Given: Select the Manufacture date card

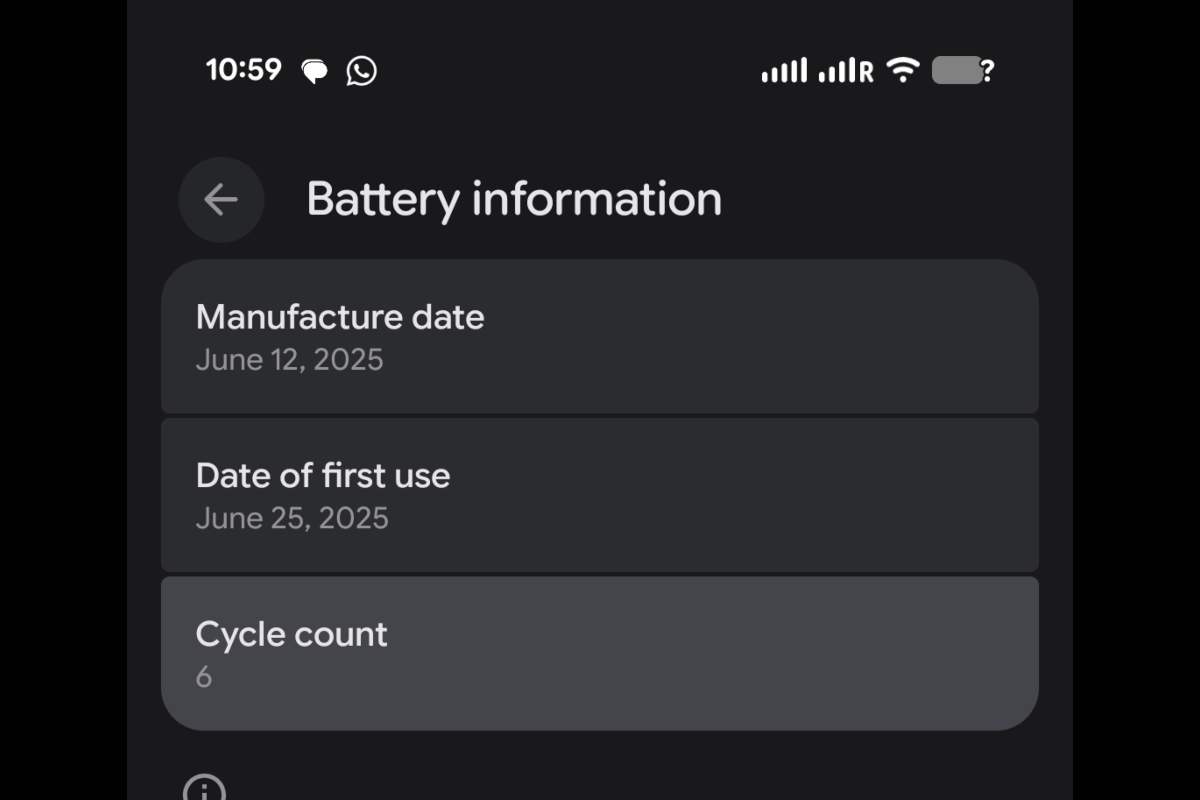Looking at the screenshot, I should pos(600,337).
